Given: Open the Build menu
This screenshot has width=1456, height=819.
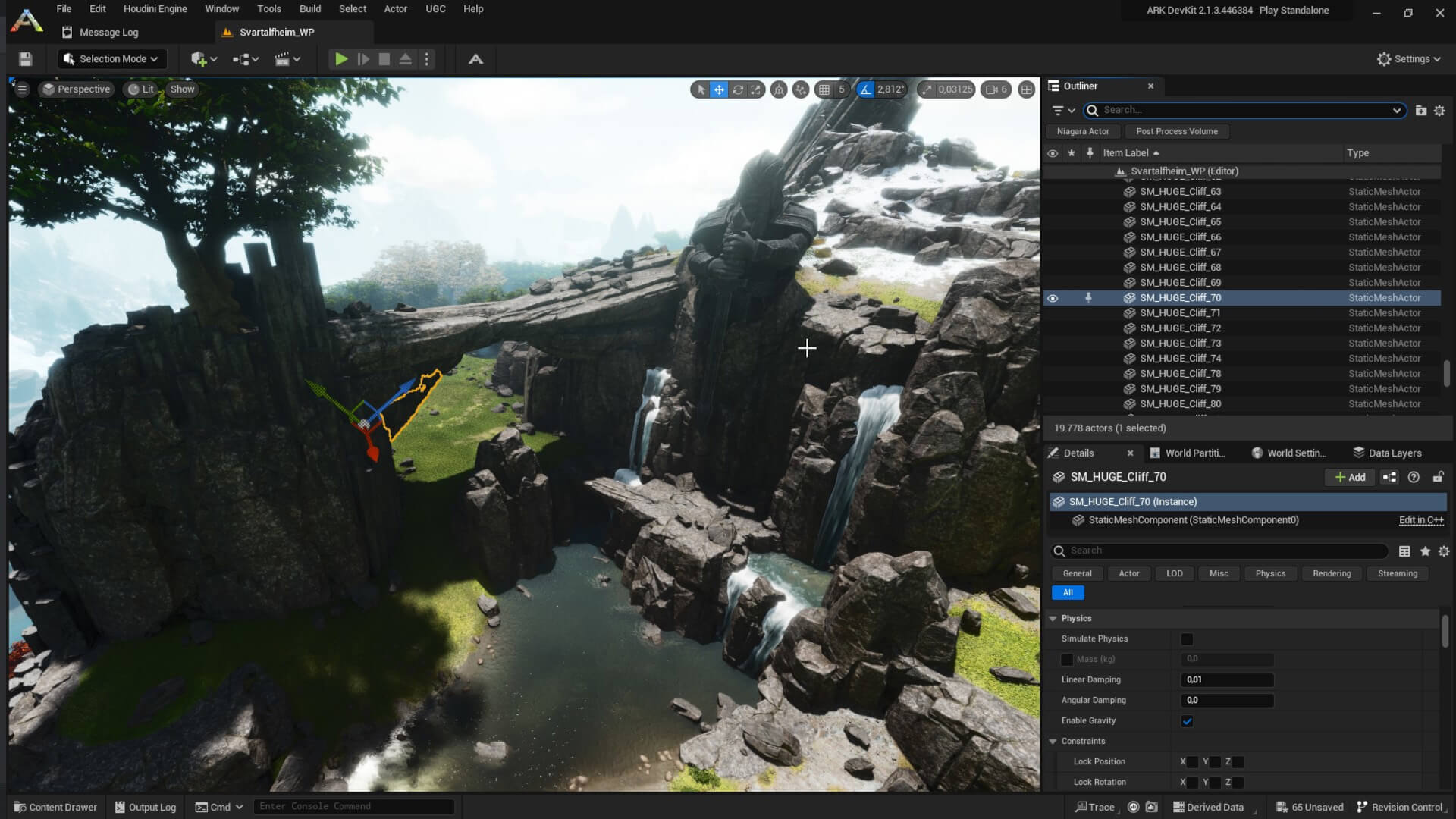Looking at the screenshot, I should coord(309,8).
